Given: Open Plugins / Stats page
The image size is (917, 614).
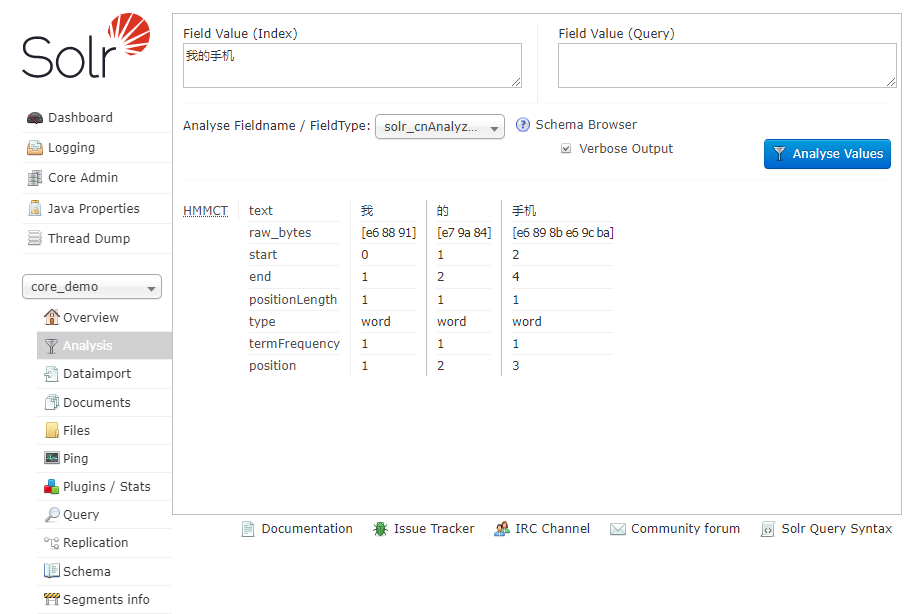Looking at the screenshot, I should [106, 487].
